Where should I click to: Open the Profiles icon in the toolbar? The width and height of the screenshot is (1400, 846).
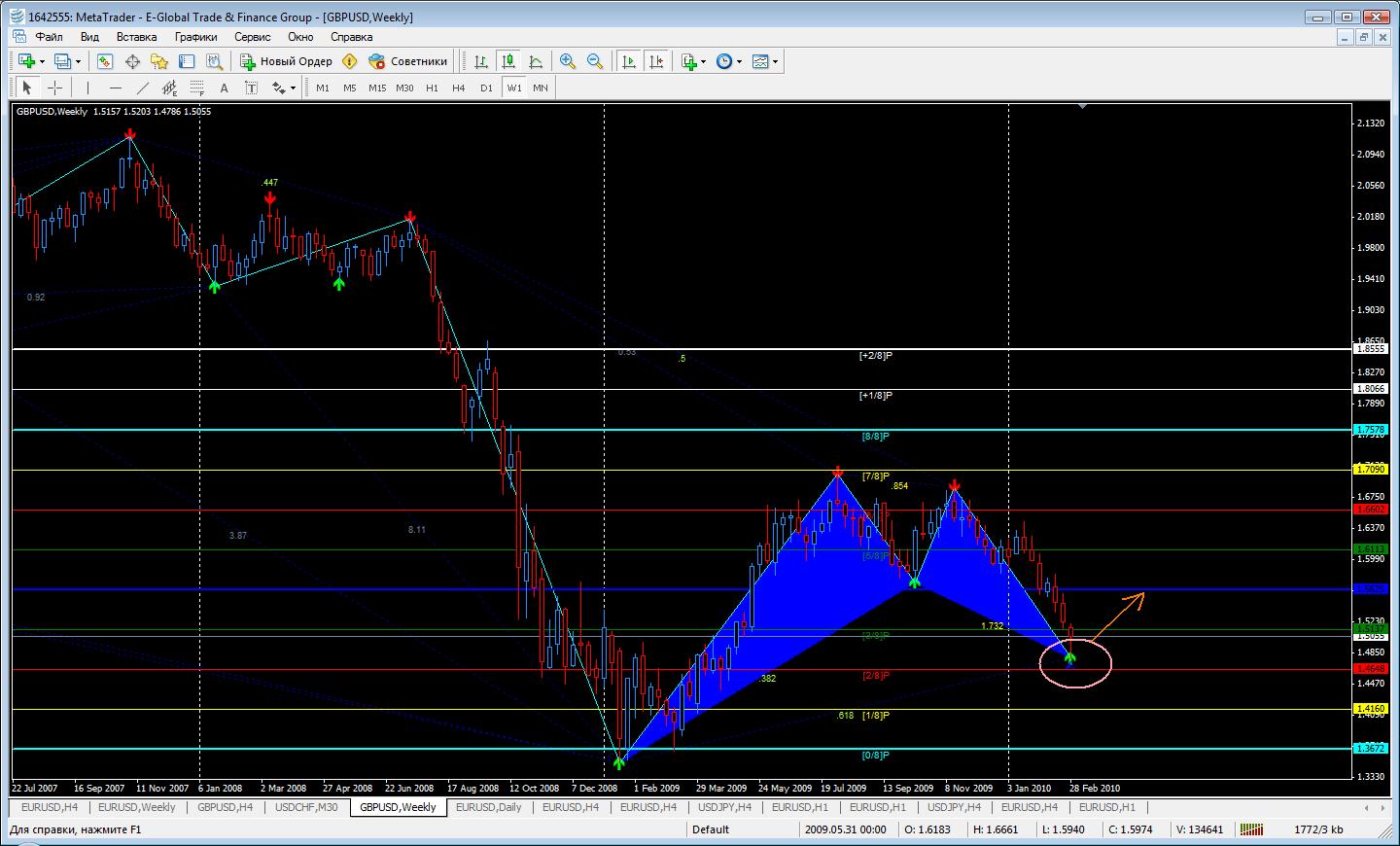(x=62, y=61)
